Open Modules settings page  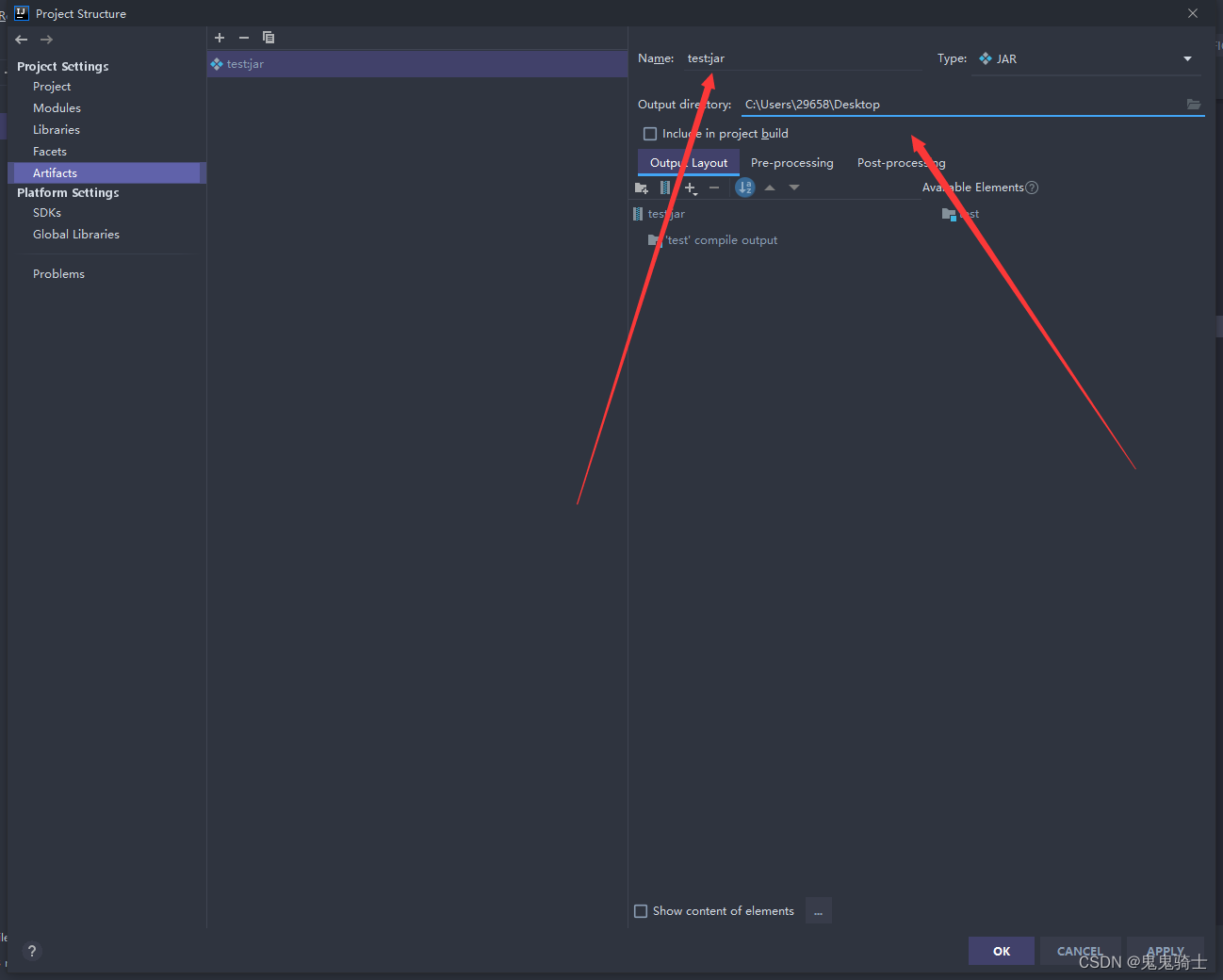(57, 108)
